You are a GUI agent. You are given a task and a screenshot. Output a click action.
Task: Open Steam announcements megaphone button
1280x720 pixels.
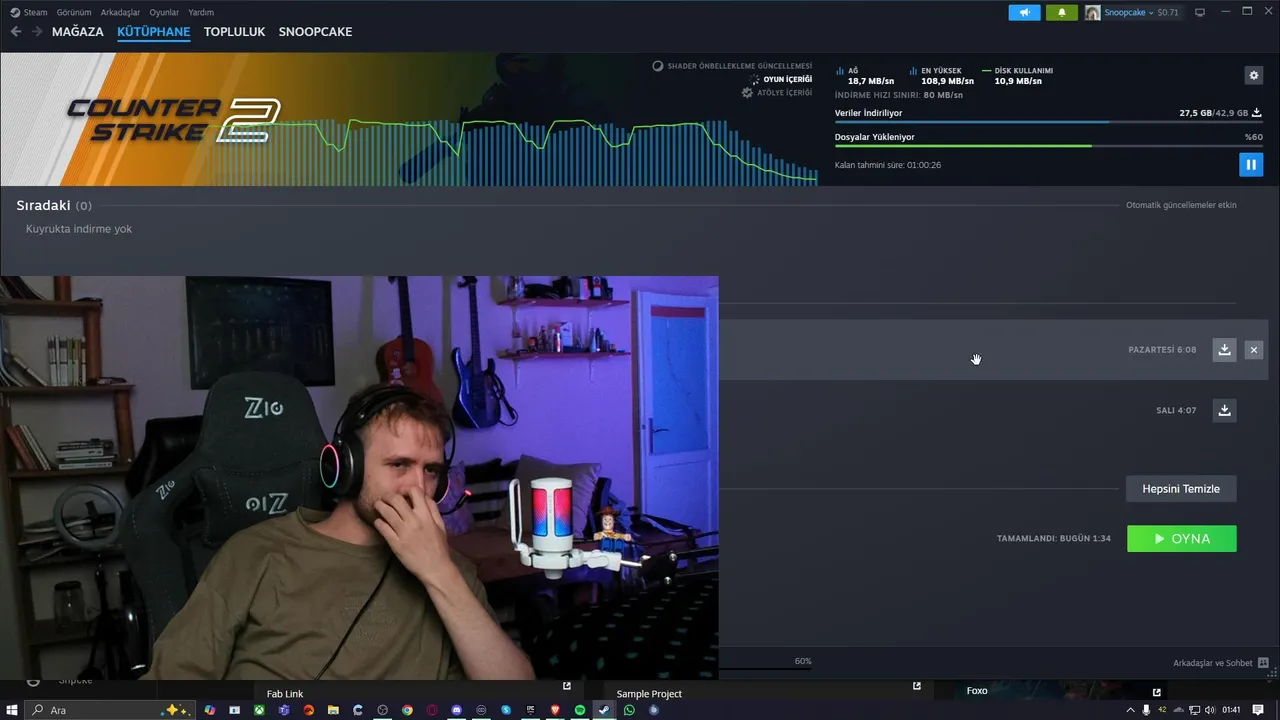coord(1024,12)
